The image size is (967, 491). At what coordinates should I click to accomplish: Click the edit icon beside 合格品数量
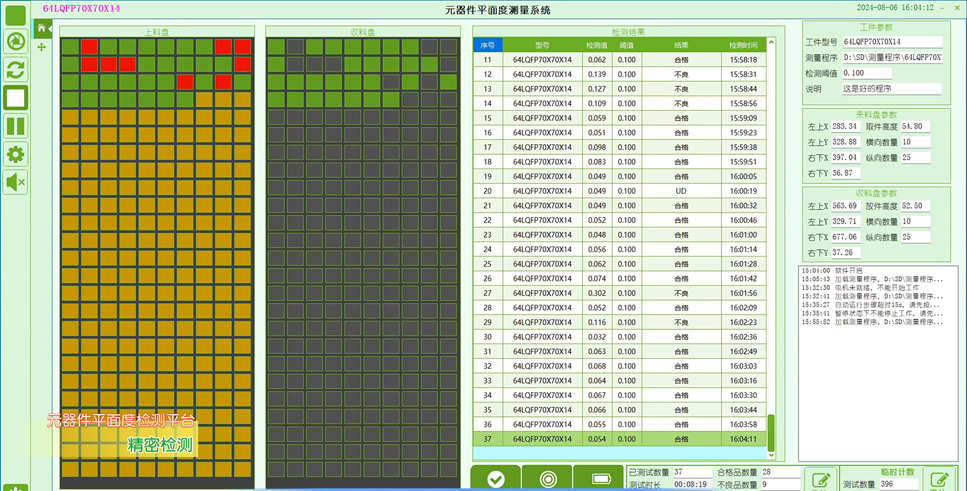[x=820, y=479]
